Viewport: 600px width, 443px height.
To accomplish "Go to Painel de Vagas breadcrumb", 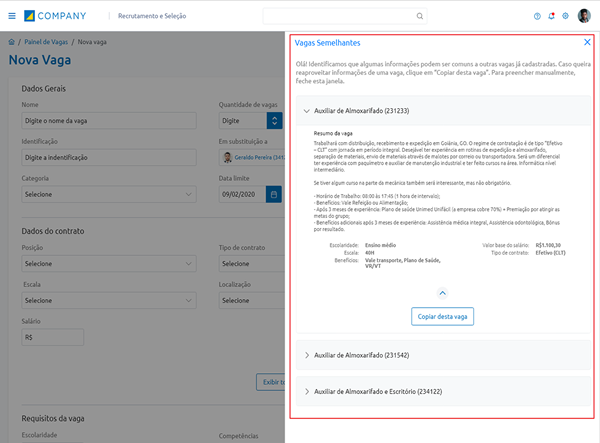I will pyautogui.click(x=47, y=42).
